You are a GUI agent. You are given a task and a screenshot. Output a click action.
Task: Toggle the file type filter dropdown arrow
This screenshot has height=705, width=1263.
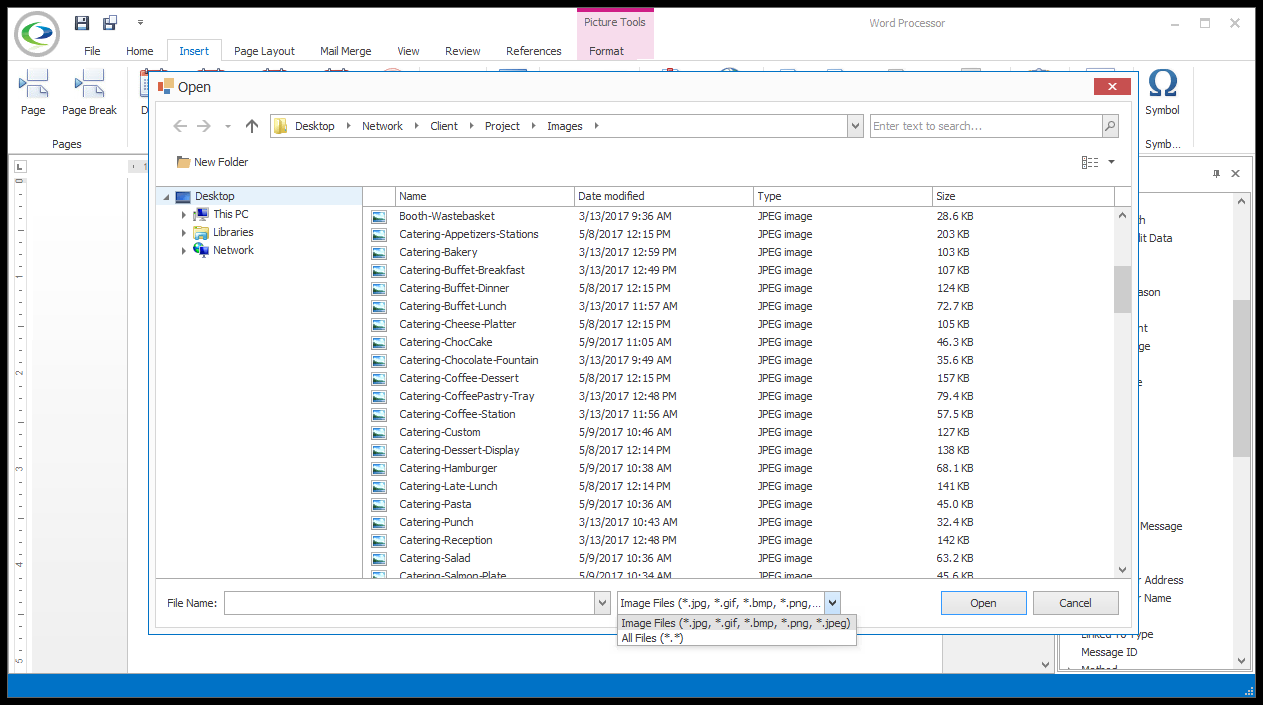[833, 603]
